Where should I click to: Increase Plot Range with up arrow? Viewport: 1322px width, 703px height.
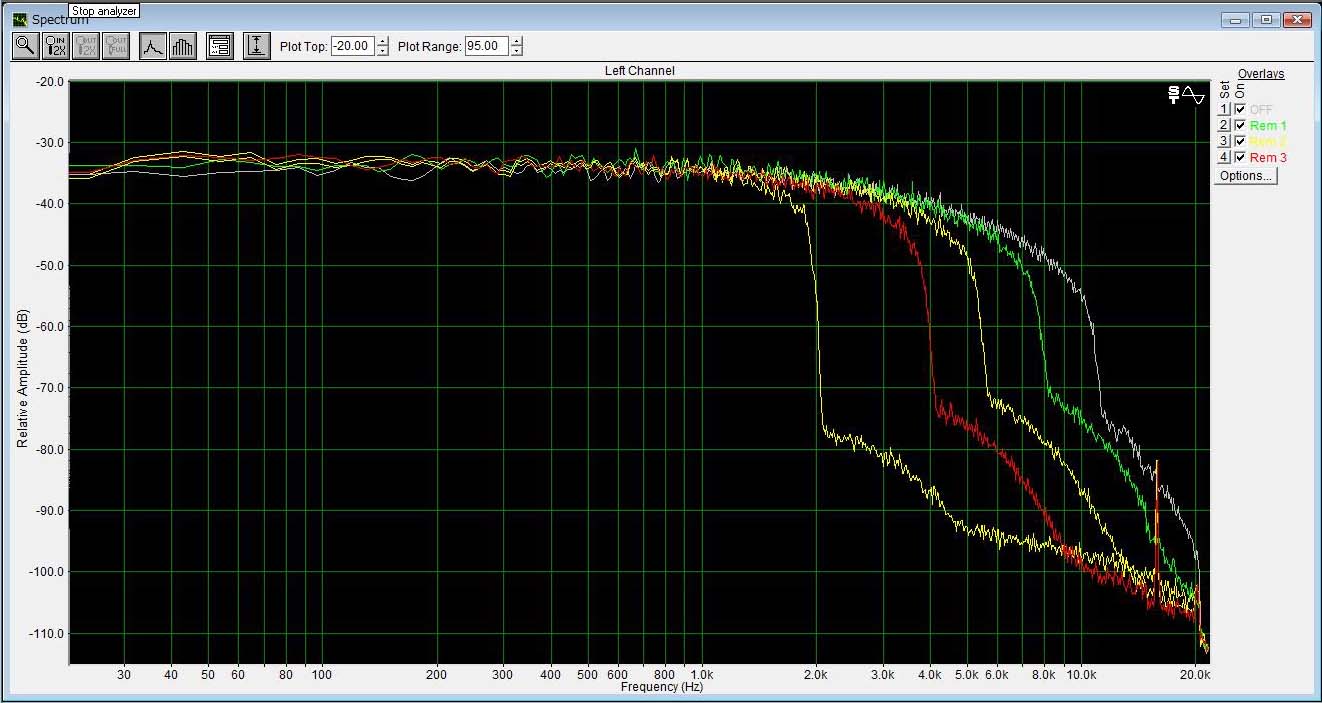pyautogui.click(x=516, y=41)
